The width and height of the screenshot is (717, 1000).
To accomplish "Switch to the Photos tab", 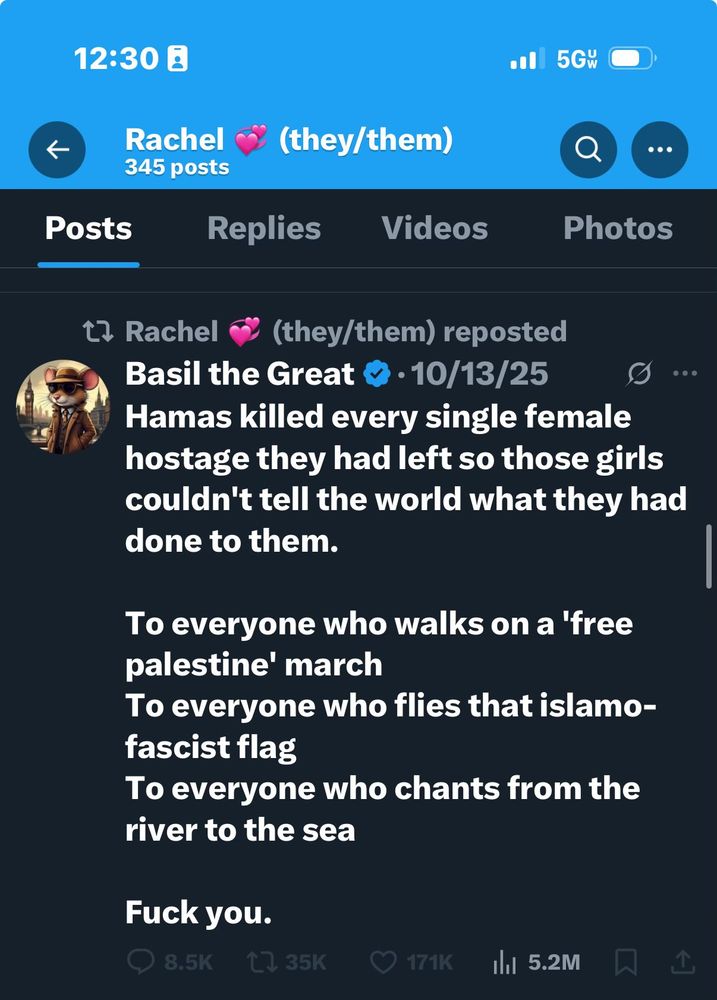I will (618, 228).
